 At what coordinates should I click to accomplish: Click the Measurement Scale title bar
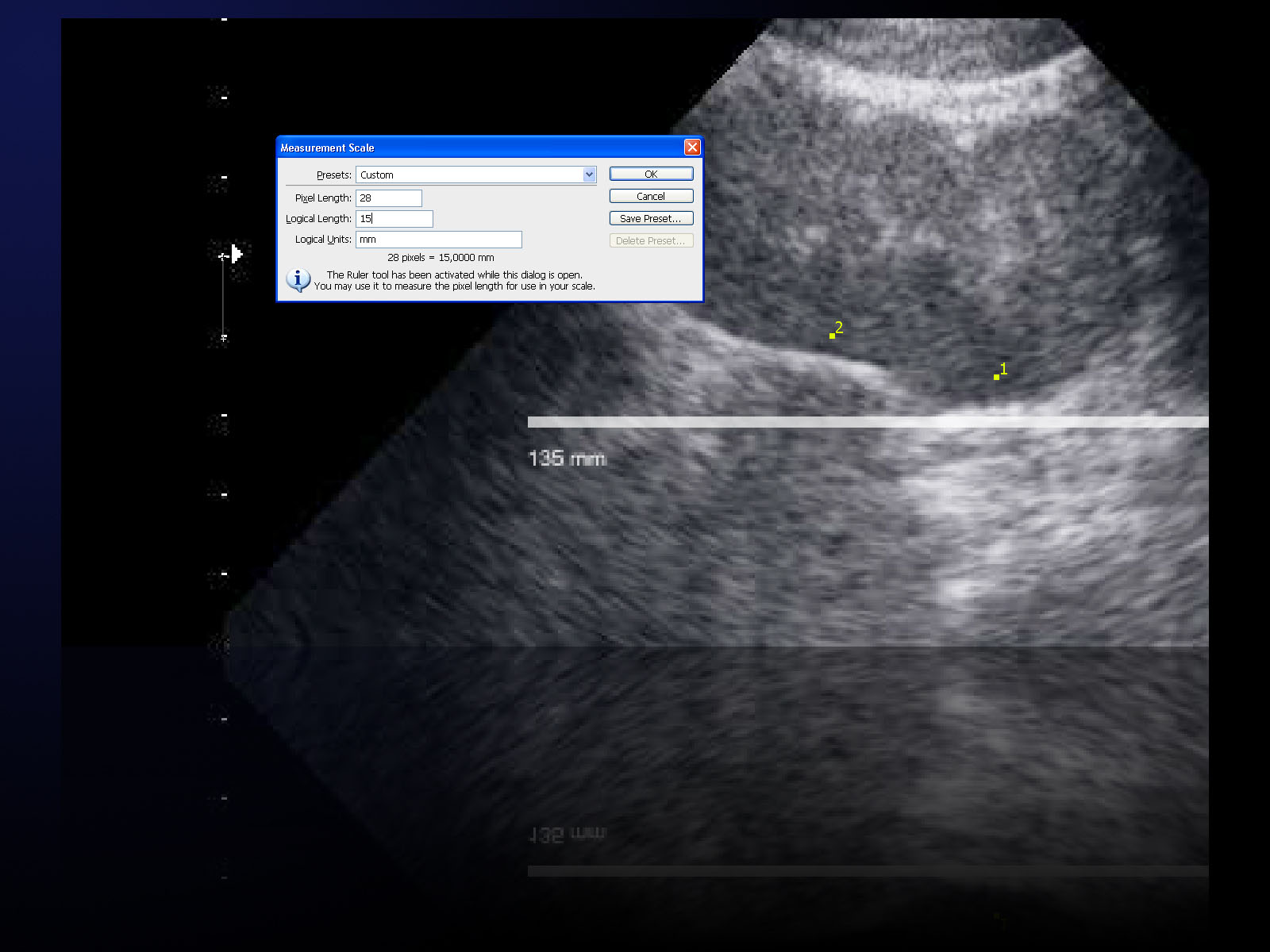476,148
